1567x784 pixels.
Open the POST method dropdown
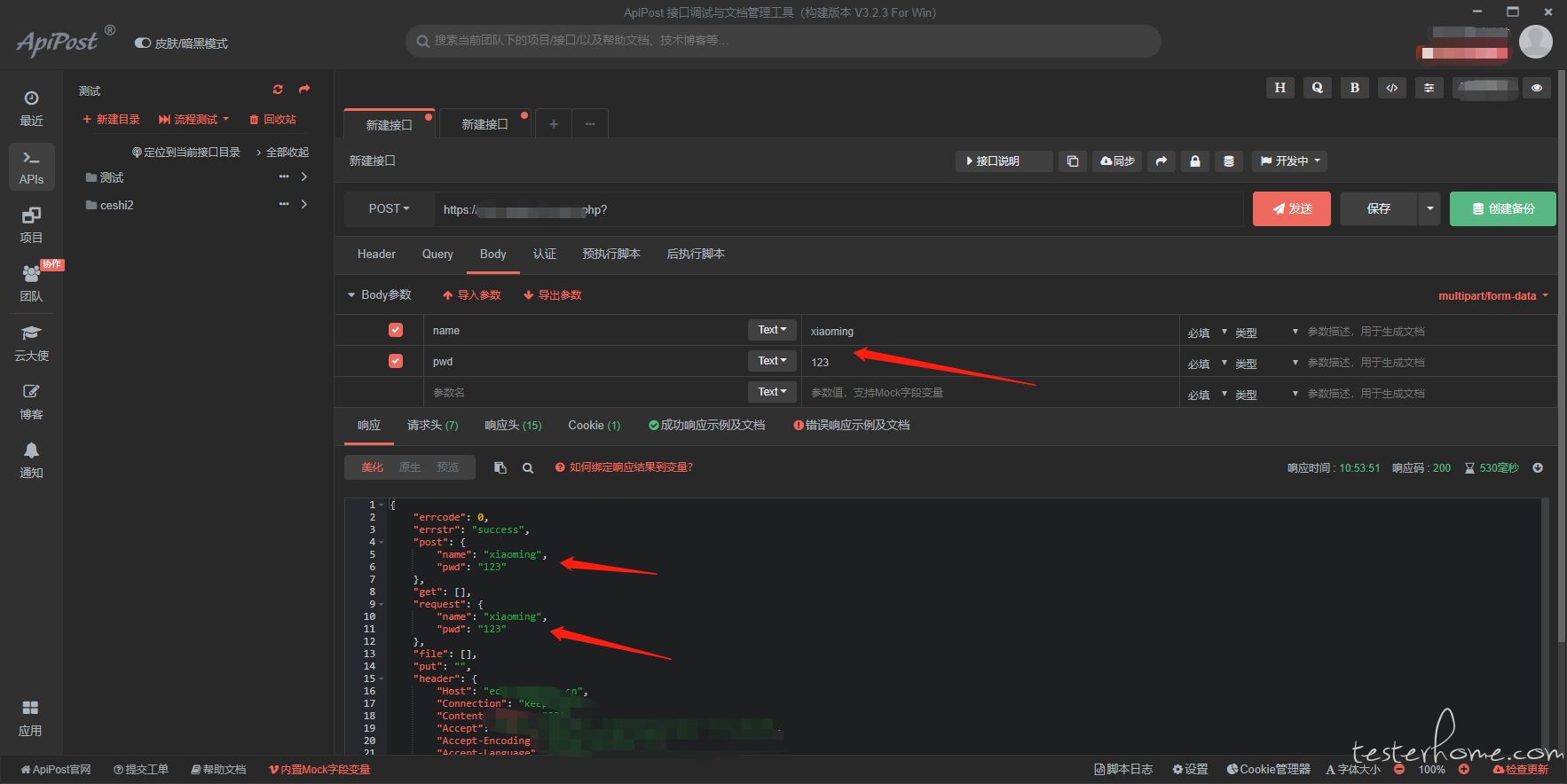(x=389, y=208)
